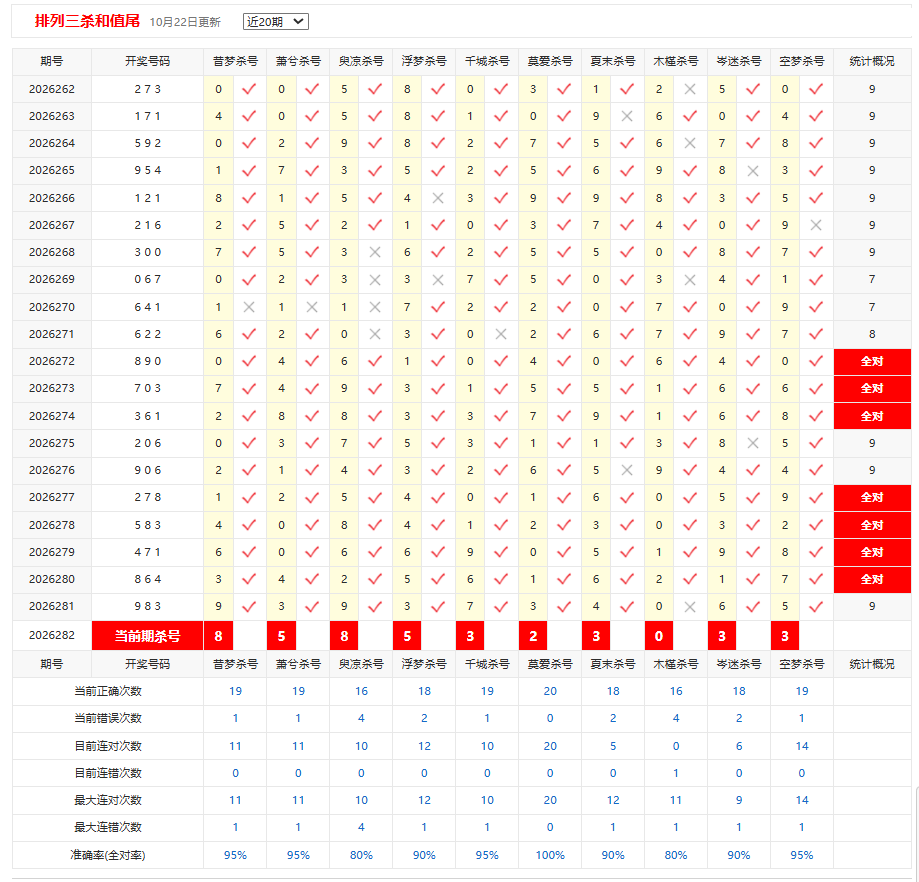
Task: Click the red 当前期杀号 label
Action: (x=147, y=636)
